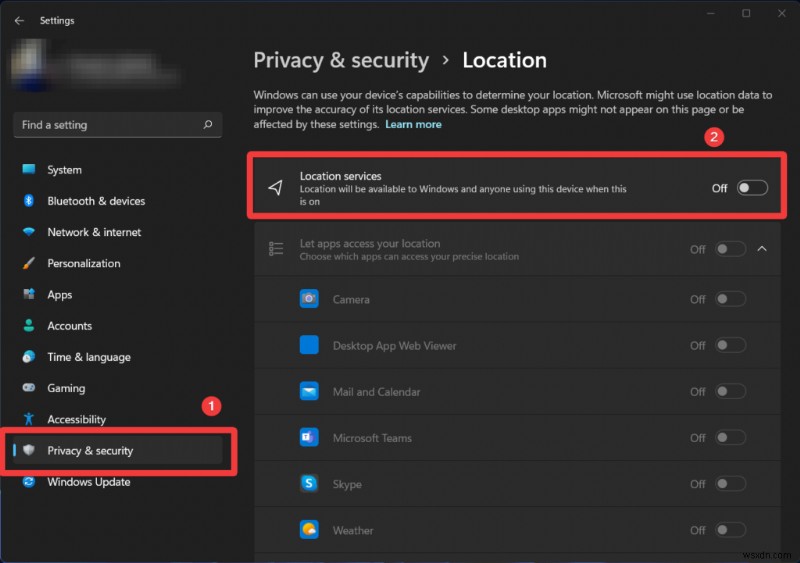Screen dimensions: 800x563
Task: Toggle Microsoft Teams location switch
Action: [x=730, y=437]
